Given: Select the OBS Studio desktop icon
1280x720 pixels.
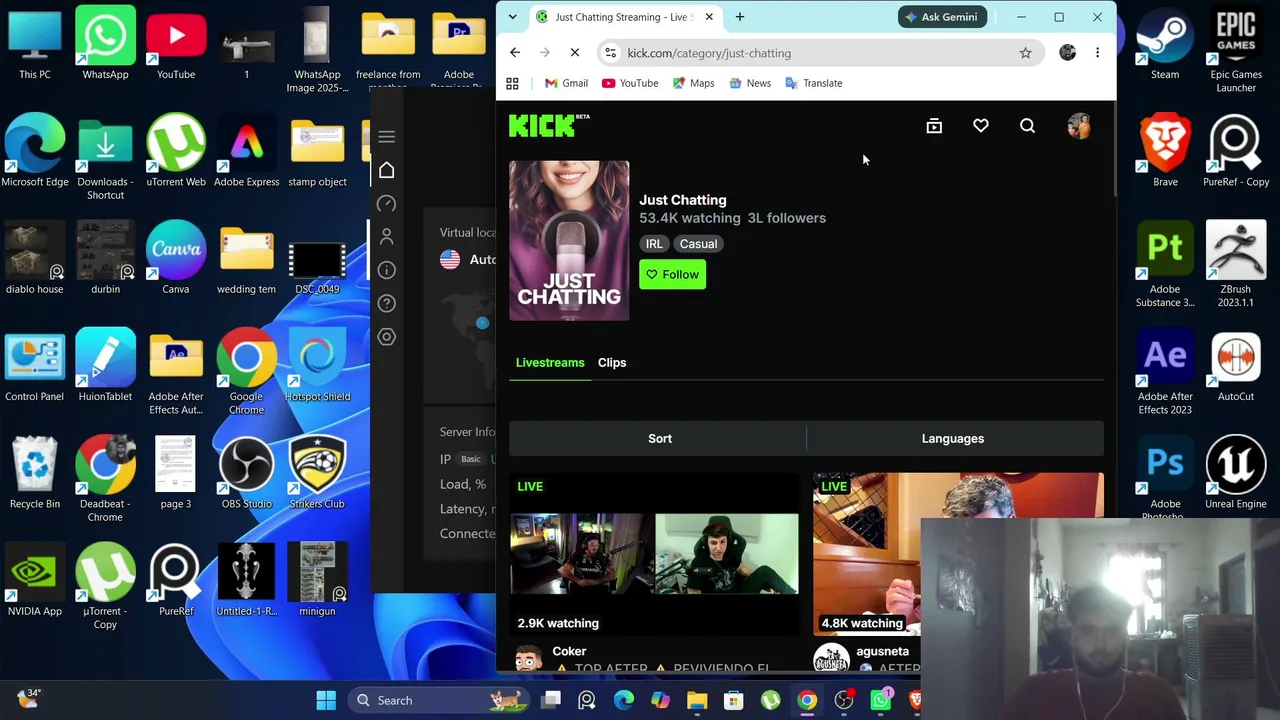Looking at the screenshot, I should coord(246,473).
